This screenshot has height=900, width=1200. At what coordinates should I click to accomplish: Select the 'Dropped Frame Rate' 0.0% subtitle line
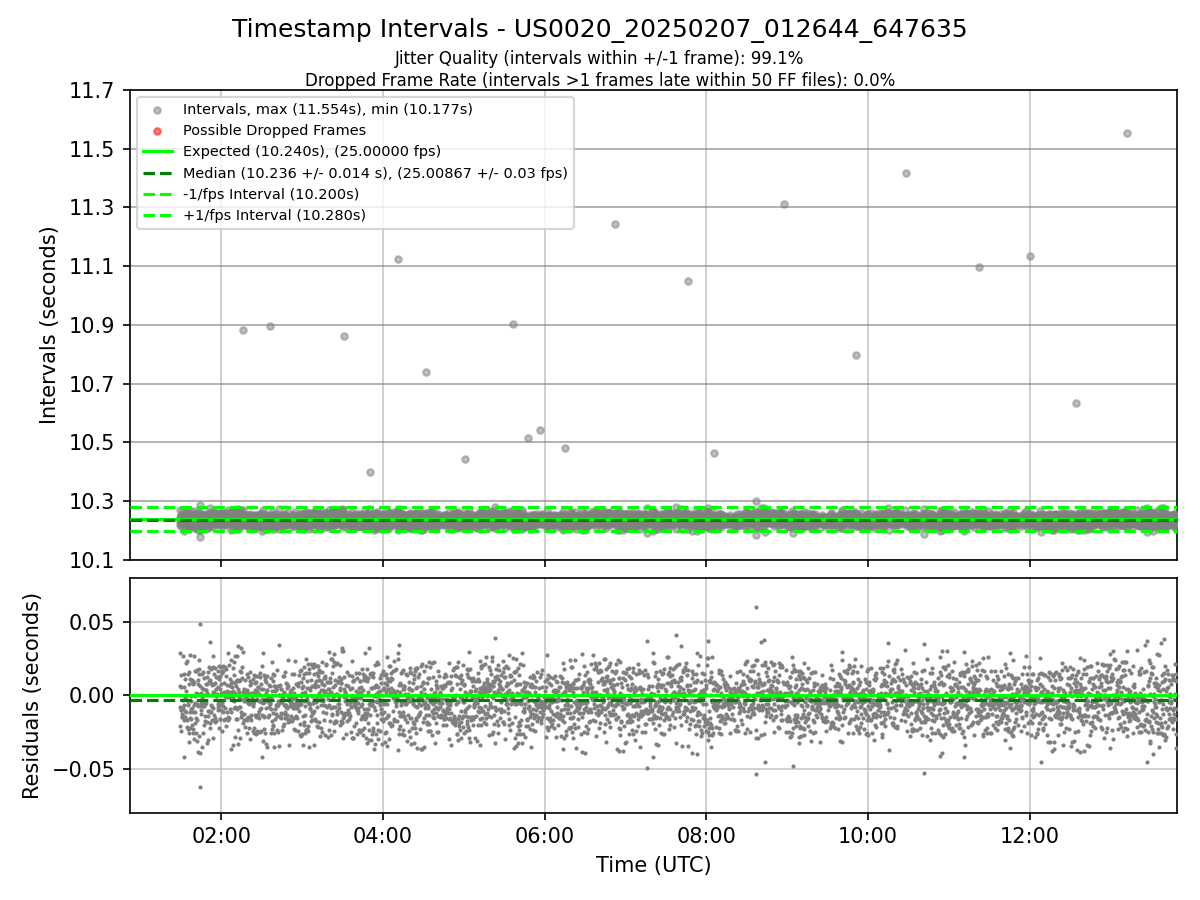(599, 80)
